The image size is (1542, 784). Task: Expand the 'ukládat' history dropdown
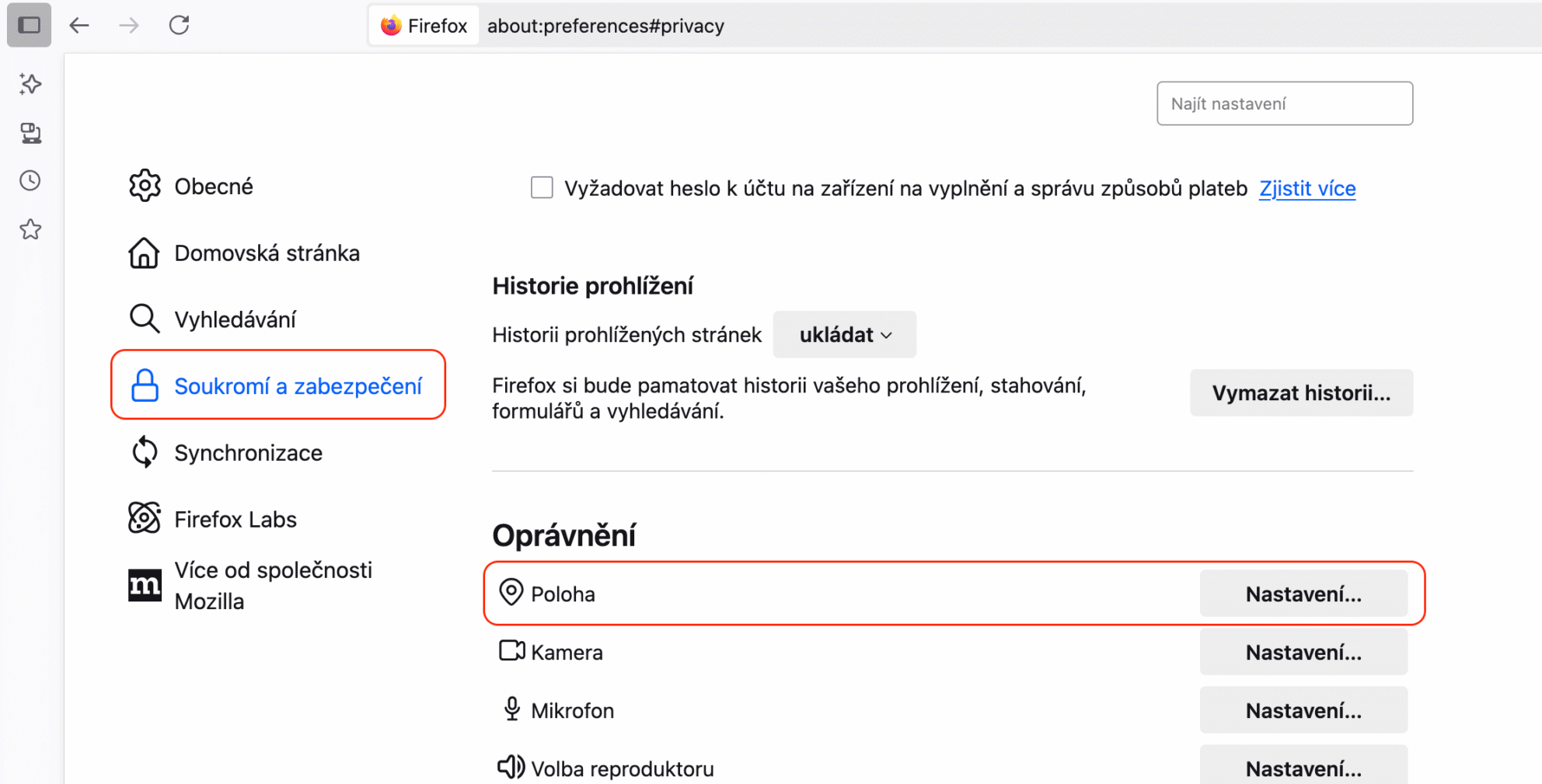pos(845,335)
